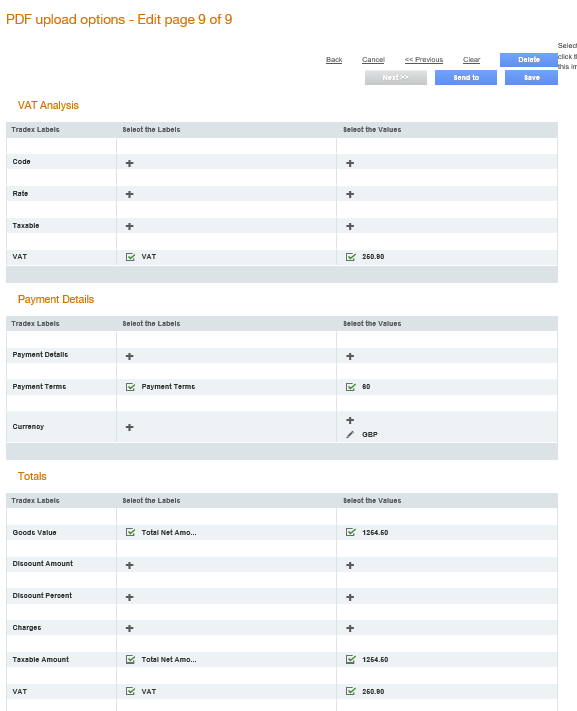
Task: Click the page title 'PDF upload options - Edit page 9 of 9'
Action: (x=119, y=19)
